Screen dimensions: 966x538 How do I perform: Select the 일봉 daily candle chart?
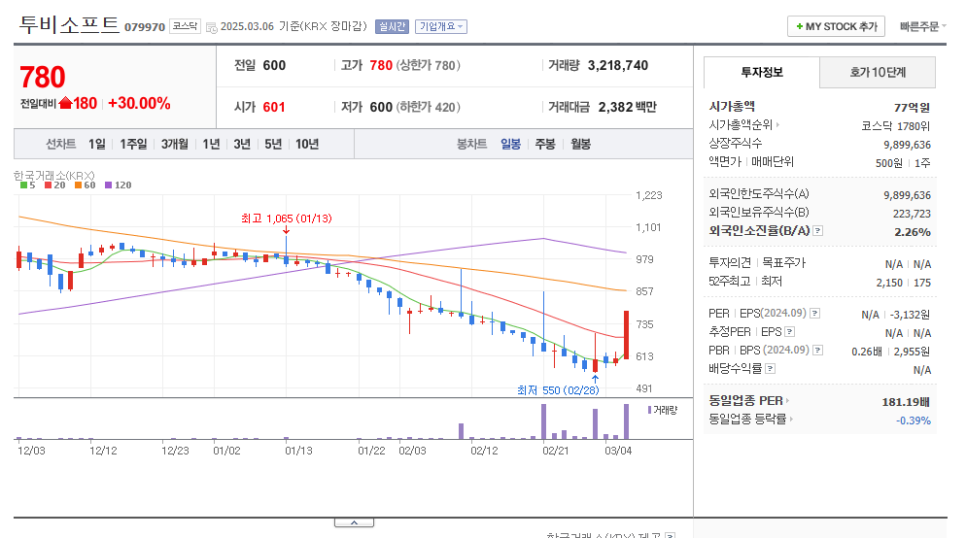[x=510, y=144]
